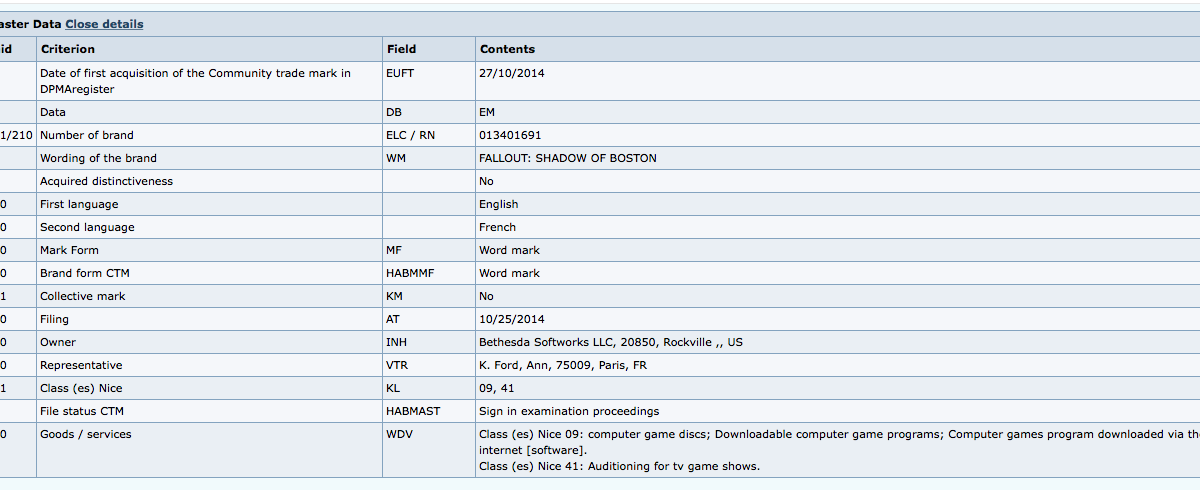
Task: Click the Nice classes value 09, 41
Action: click(x=497, y=388)
